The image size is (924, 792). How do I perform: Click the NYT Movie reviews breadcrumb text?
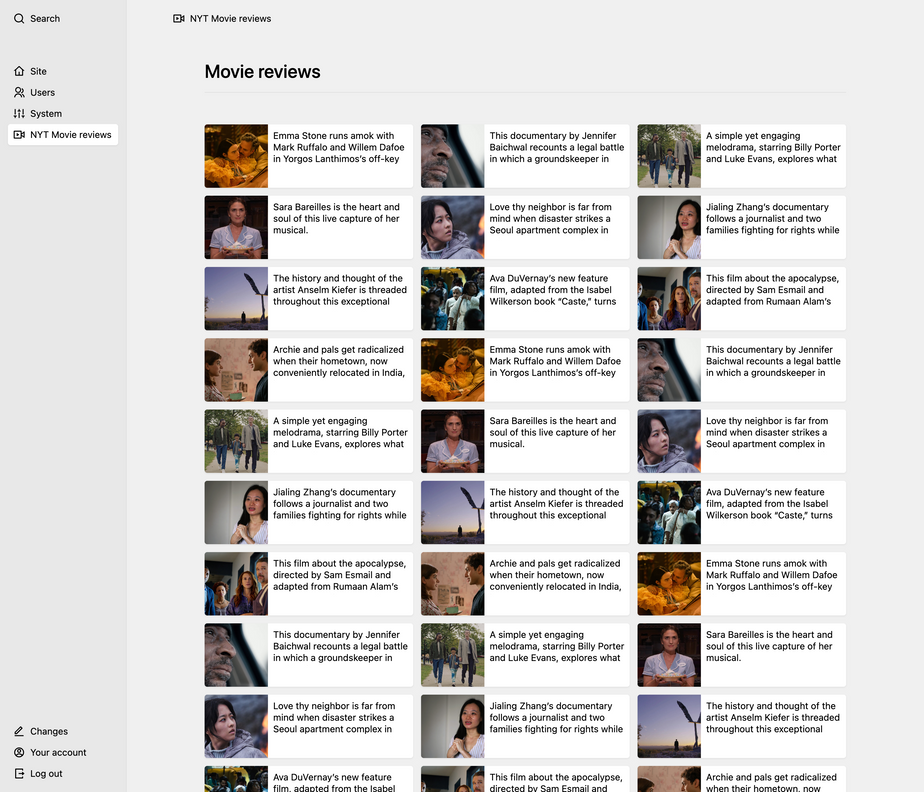coord(230,18)
